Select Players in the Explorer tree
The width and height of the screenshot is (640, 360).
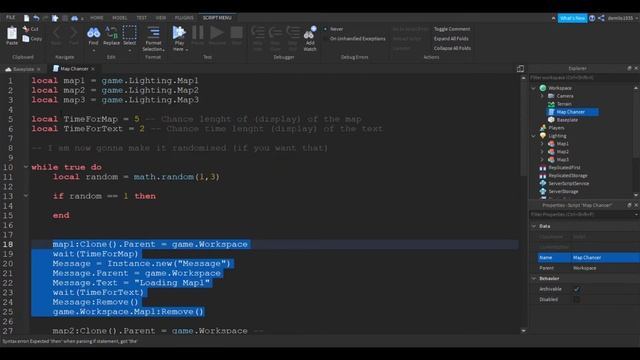coord(556,128)
